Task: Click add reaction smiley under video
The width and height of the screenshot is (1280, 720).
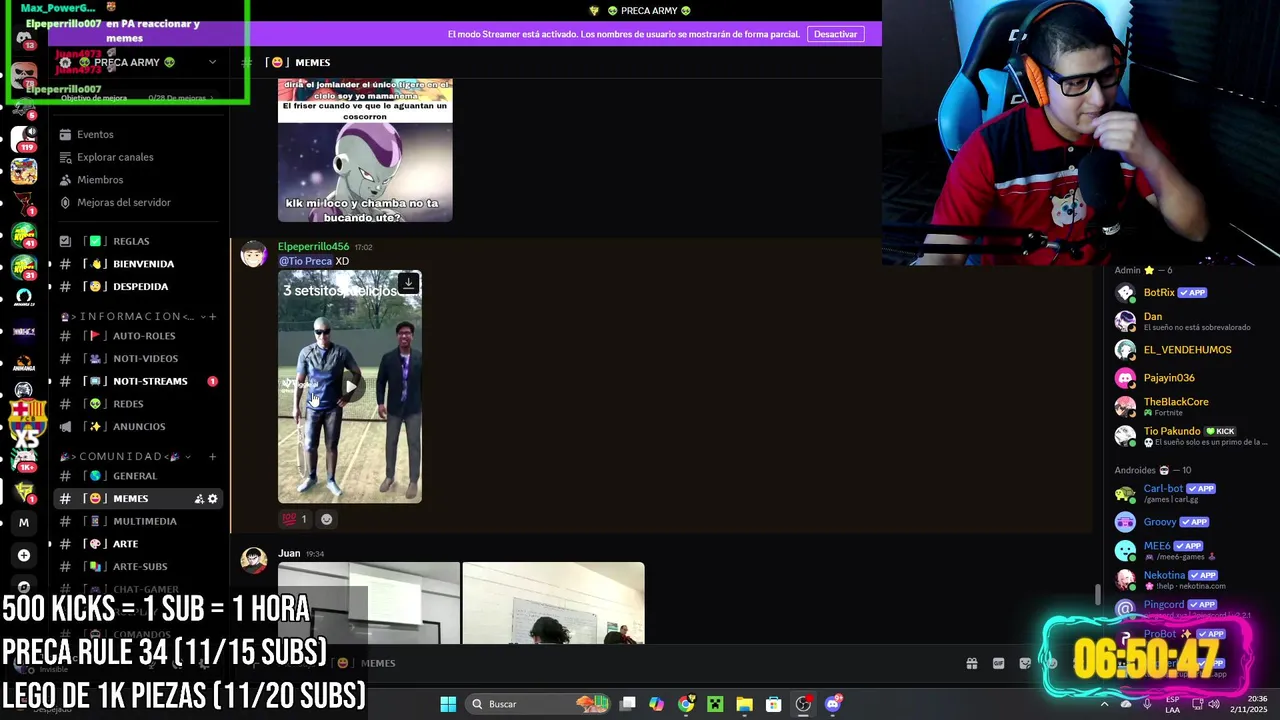Action: [326, 519]
